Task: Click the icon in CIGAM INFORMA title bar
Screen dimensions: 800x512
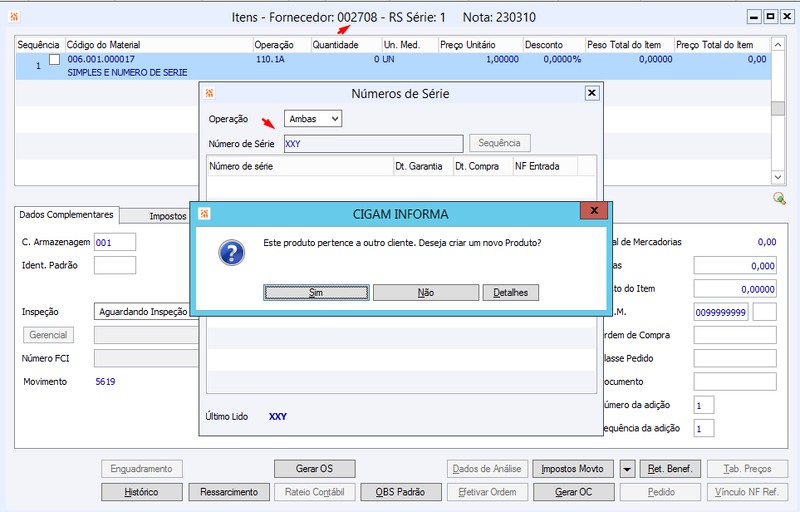Action: (204, 214)
